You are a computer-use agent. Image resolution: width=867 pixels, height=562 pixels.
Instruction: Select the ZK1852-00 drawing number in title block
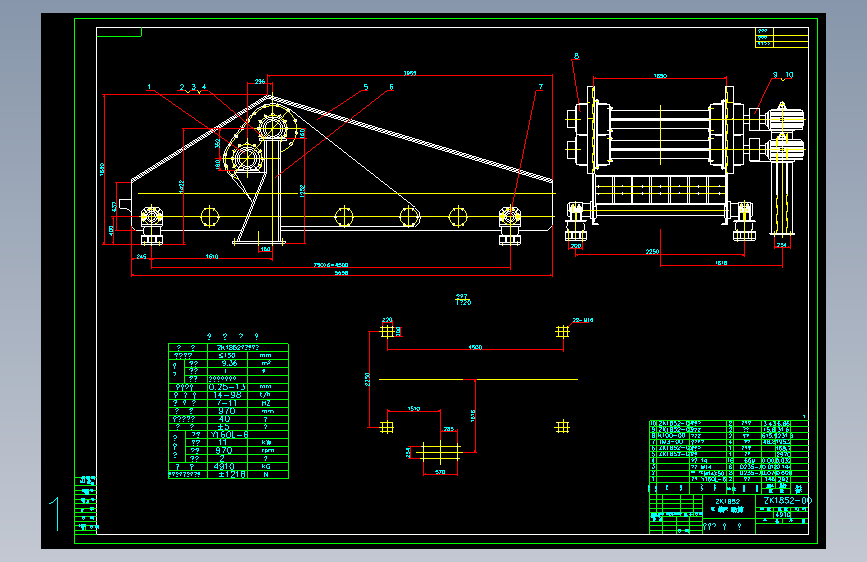point(787,501)
